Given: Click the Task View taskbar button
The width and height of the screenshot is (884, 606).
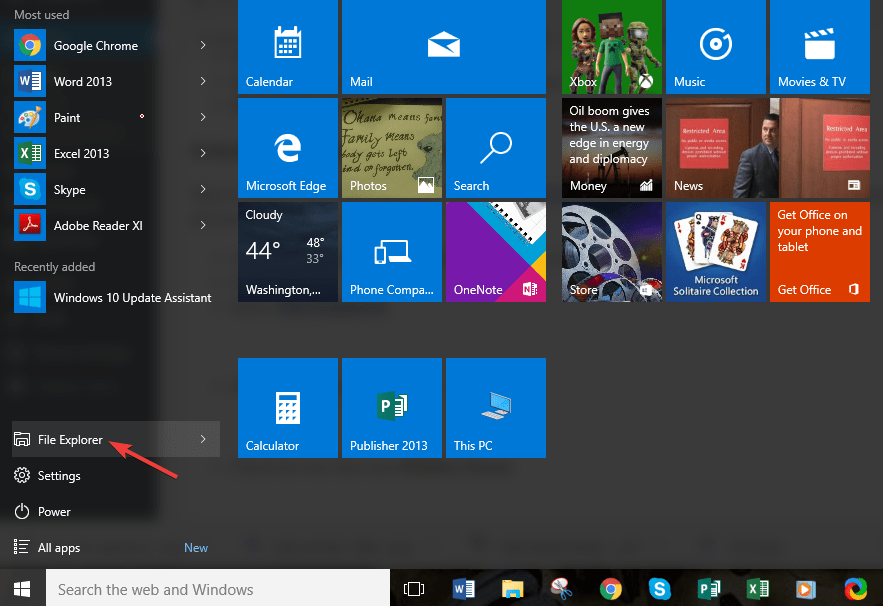Looking at the screenshot, I should (x=414, y=589).
